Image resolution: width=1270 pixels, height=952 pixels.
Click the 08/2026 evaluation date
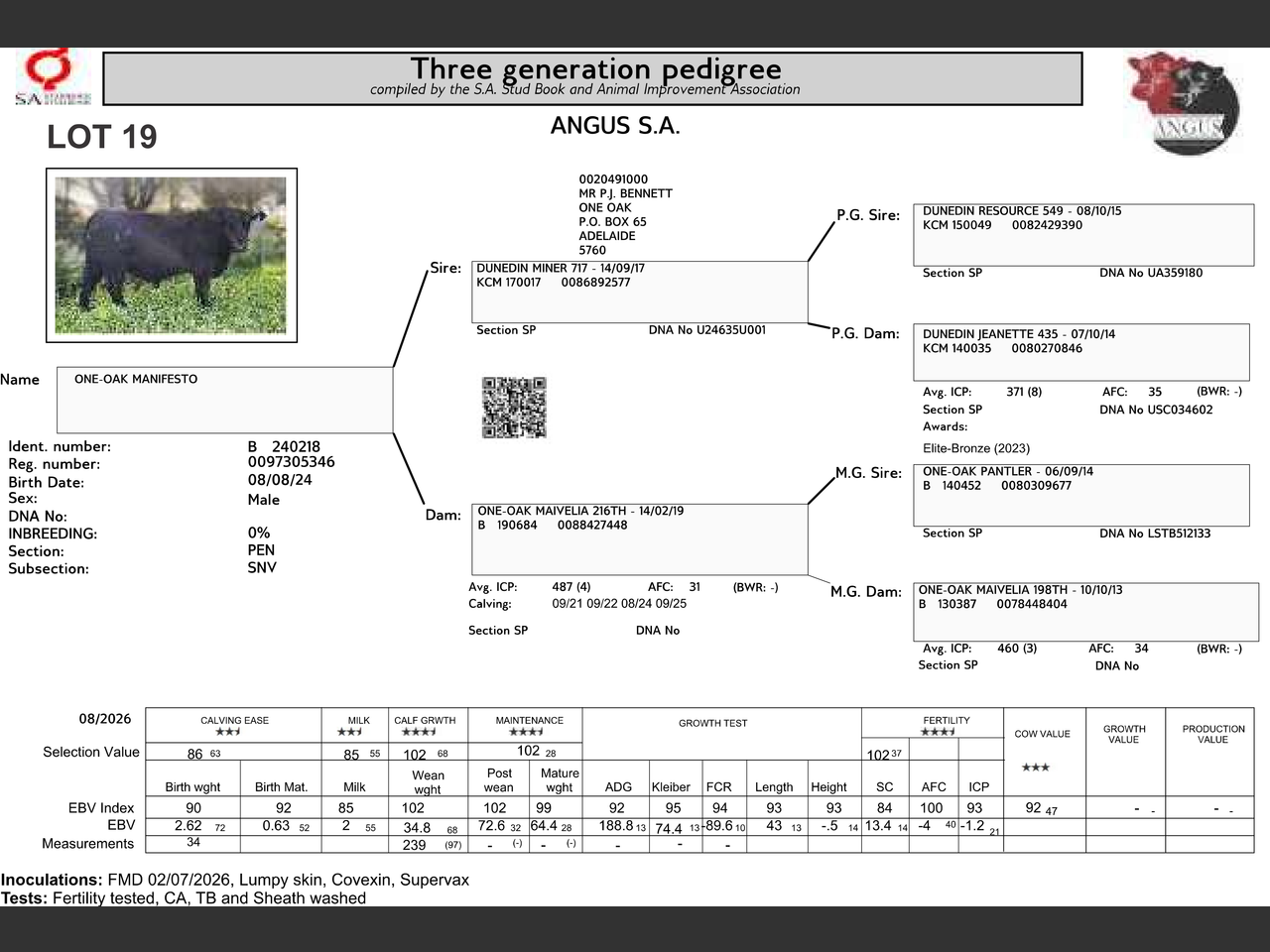coord(105,719)
